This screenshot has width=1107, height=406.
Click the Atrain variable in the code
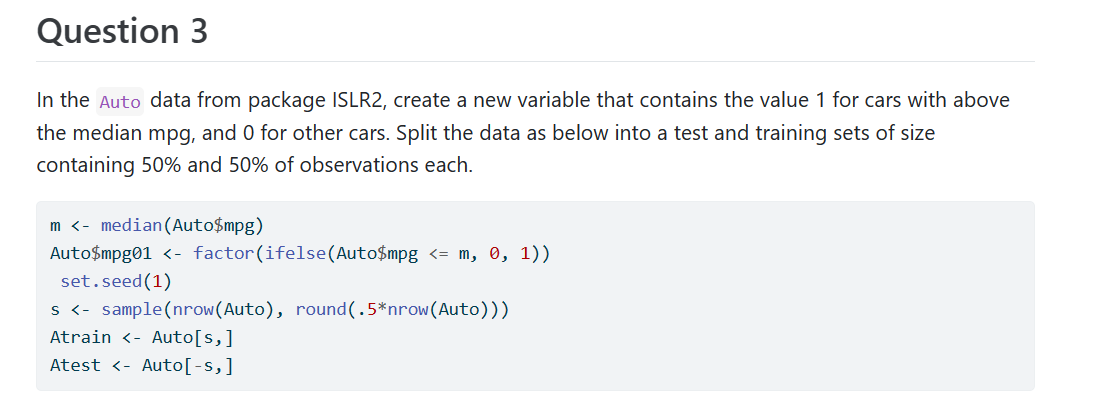tap(80, 337)
